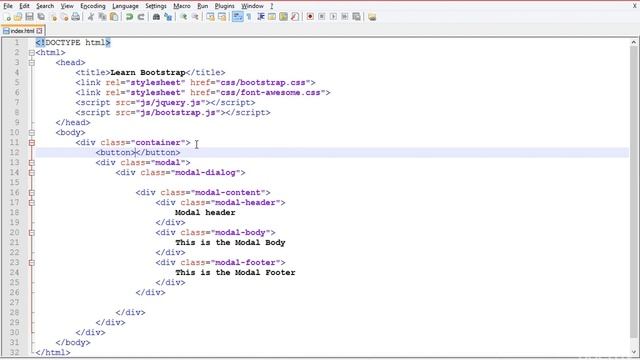Click the Open file folder icon
The width and height of the screenshot is (640, 360).
click(x=18, y=17)
